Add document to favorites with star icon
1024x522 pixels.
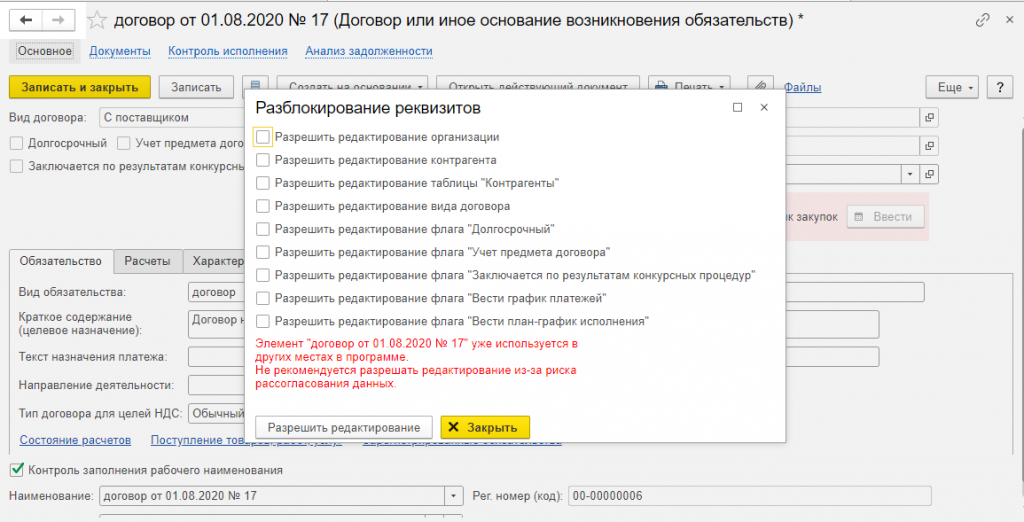[98, 20]
